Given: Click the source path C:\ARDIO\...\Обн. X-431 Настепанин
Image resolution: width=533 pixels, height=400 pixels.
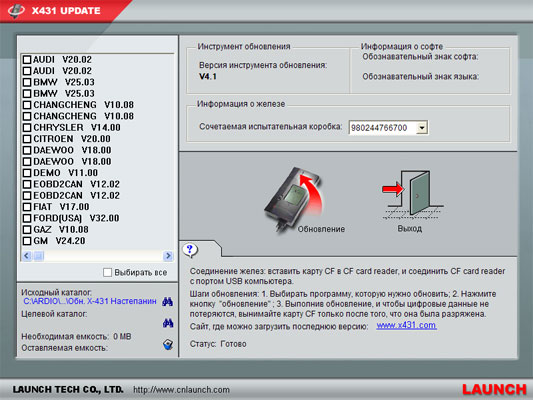Looking at the screenshot, I should [90, 301].
